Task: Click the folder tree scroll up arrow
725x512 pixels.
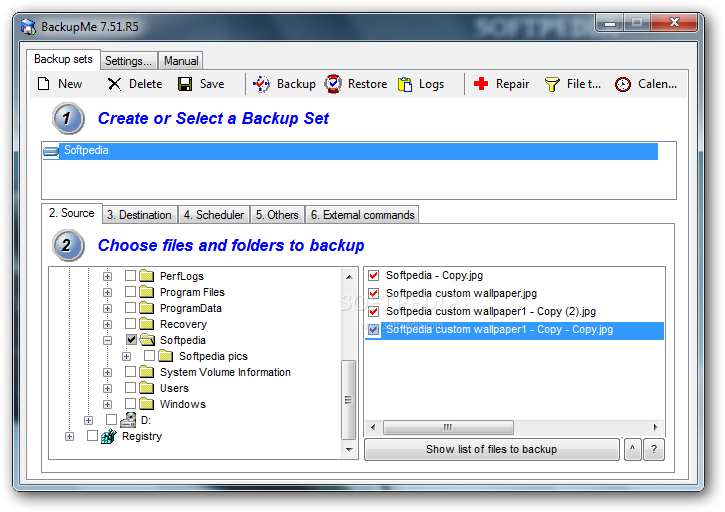Action: pyautogui.click(x=349, y=277)
